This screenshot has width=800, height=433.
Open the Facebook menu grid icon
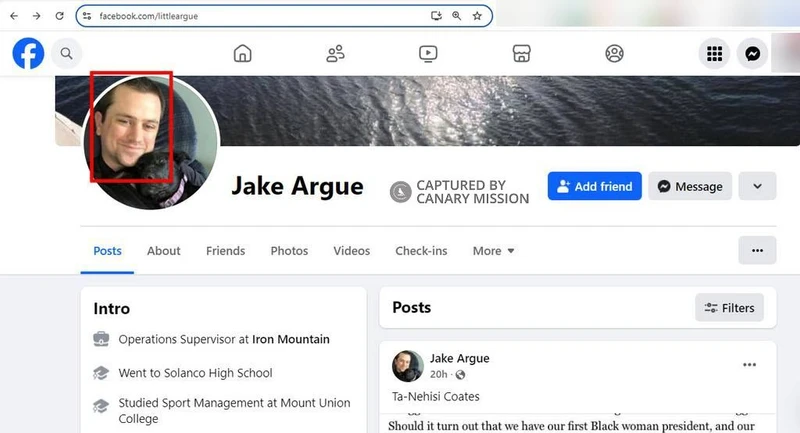pyautogui.click(x=714, y=54)
